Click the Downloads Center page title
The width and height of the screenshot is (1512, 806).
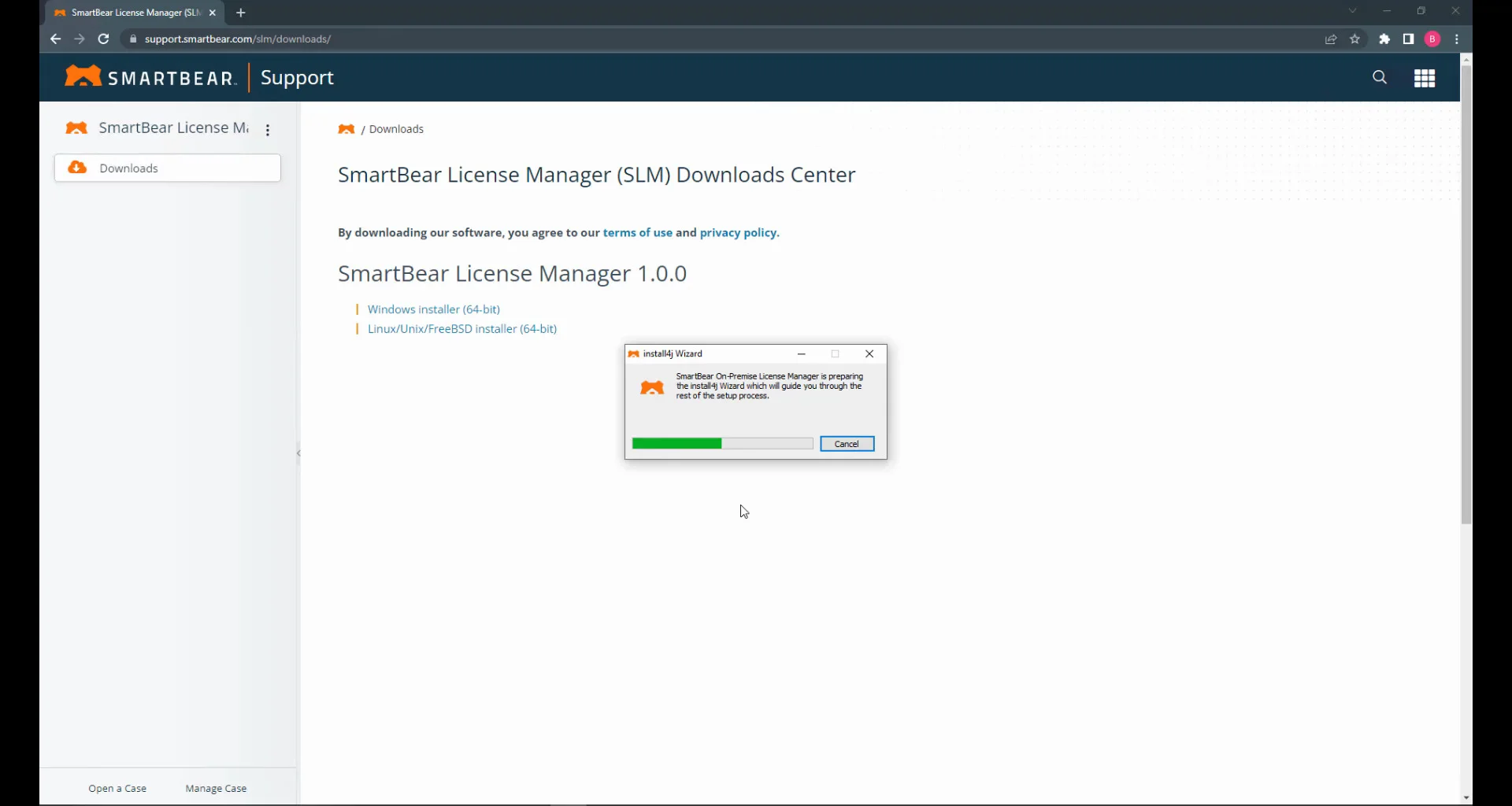(x=597, y=175)
